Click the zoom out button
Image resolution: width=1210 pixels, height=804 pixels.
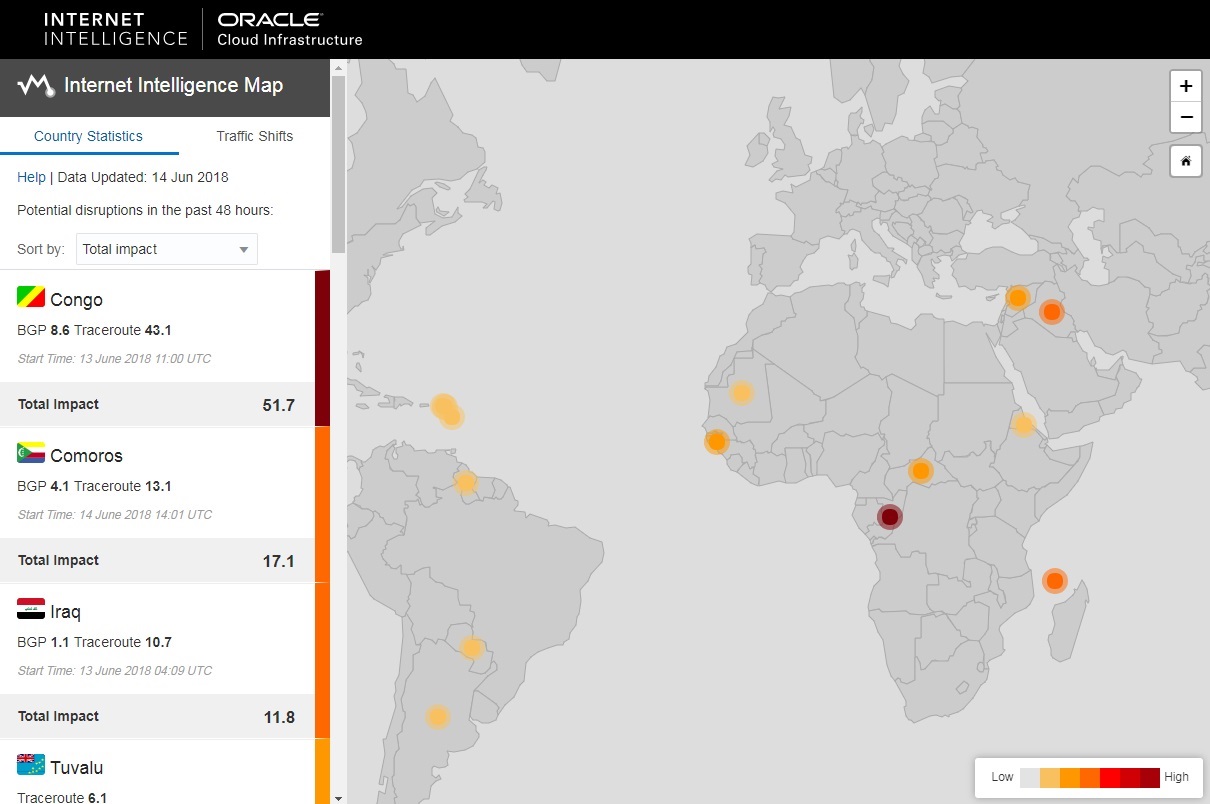[1185, 117]
